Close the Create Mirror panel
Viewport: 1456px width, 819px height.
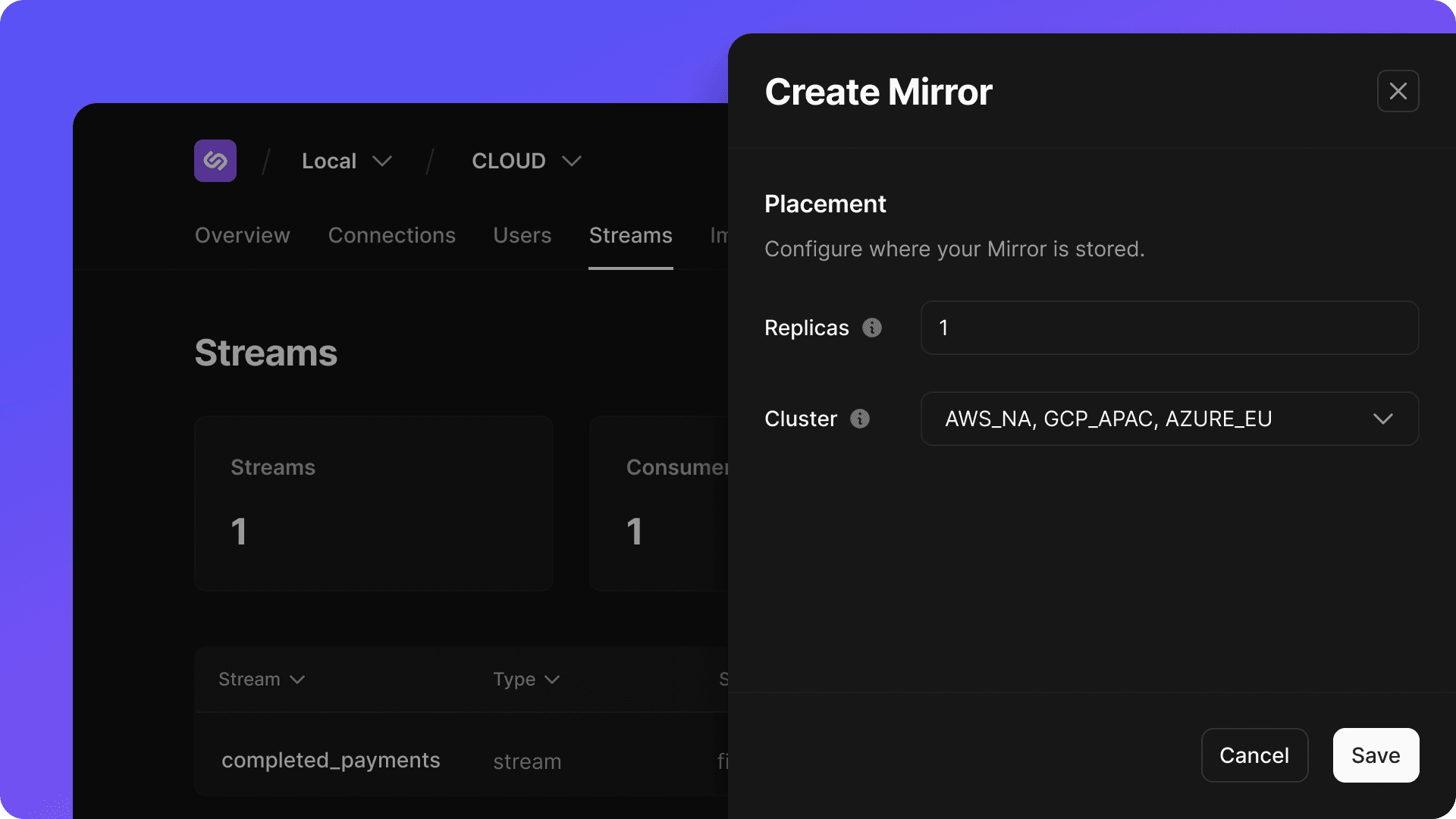point(1398,91)
